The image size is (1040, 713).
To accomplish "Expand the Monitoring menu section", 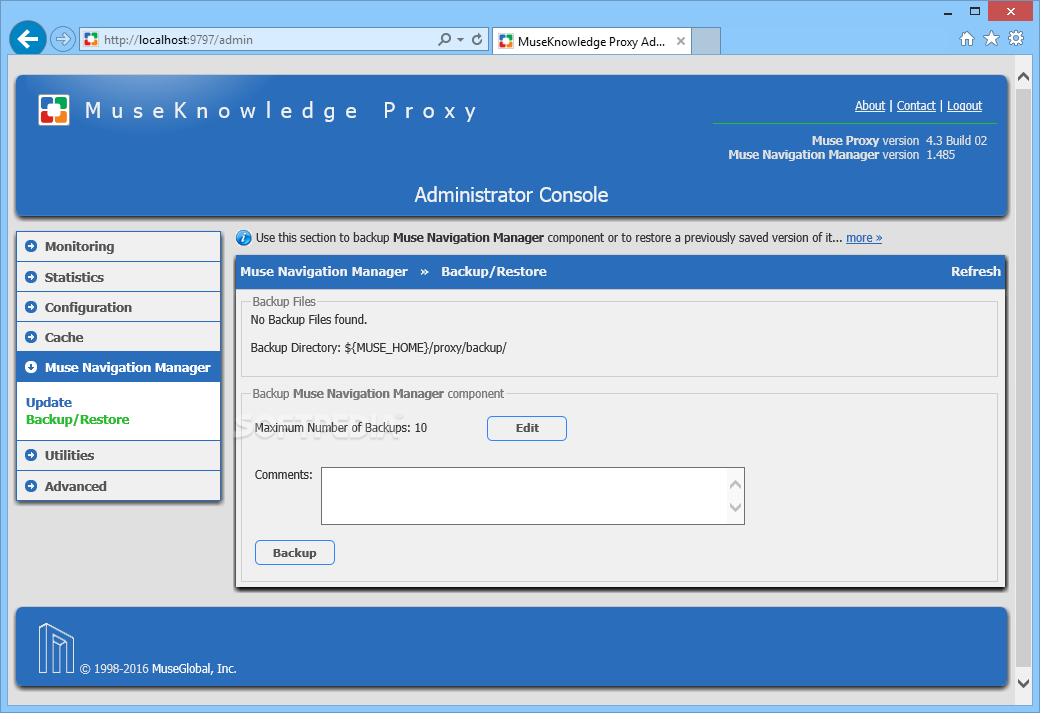I will (x=119, y=246).
